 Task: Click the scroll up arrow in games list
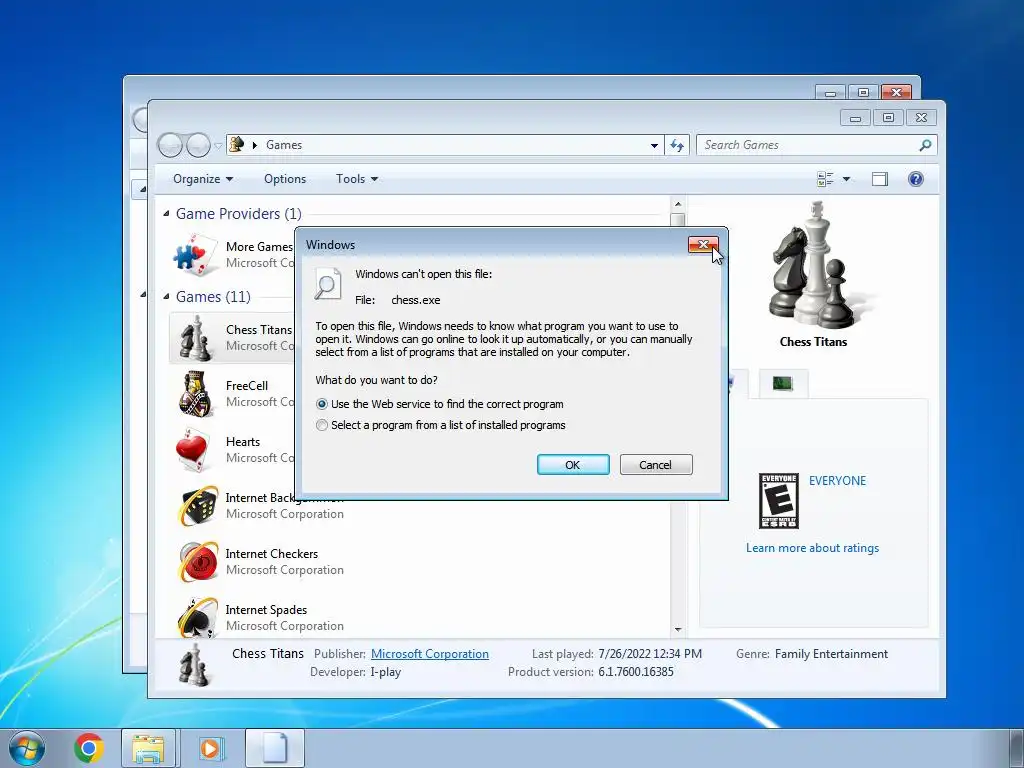point(678,204)
